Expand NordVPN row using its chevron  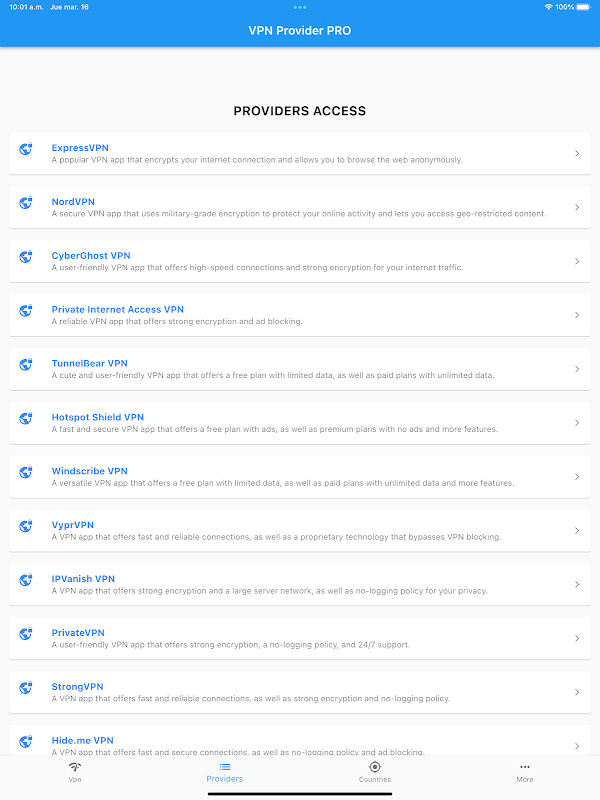coord(577,208)
